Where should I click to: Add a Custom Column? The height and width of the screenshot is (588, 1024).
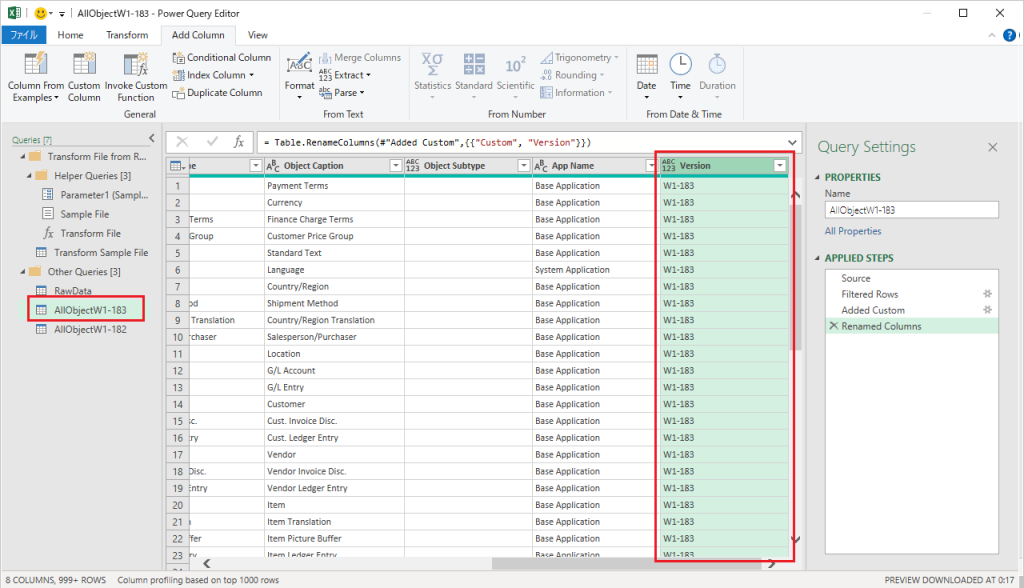click(x=84, y=77)
